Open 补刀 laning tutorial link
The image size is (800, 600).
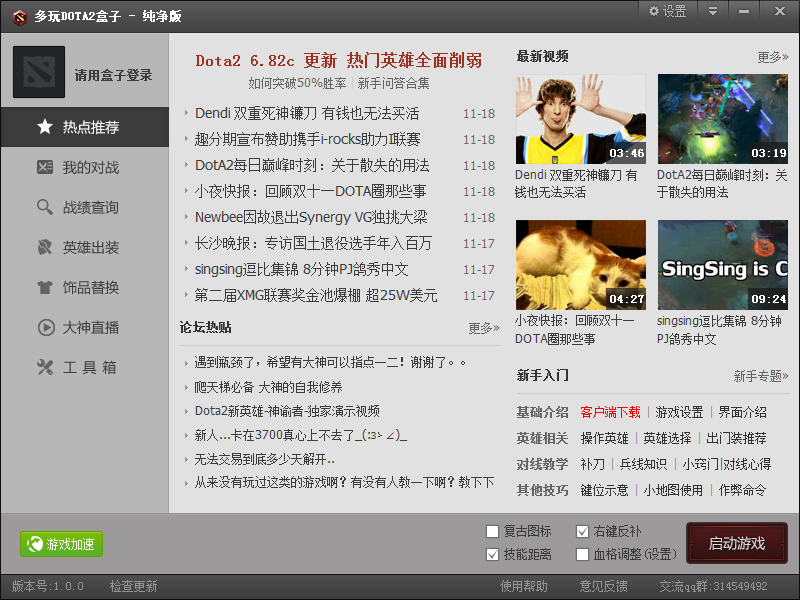pos(592,464)
